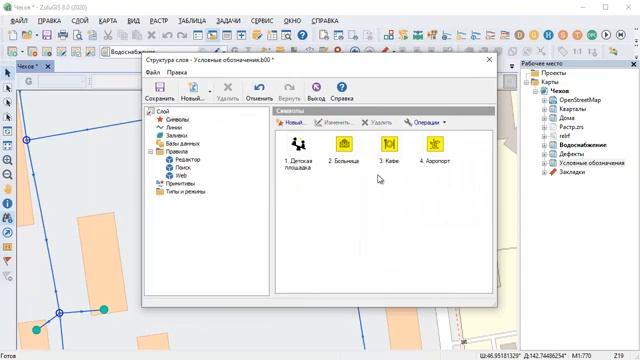Open the Файл menu of the dialog

pyautogui.click(x=153, y=72)
